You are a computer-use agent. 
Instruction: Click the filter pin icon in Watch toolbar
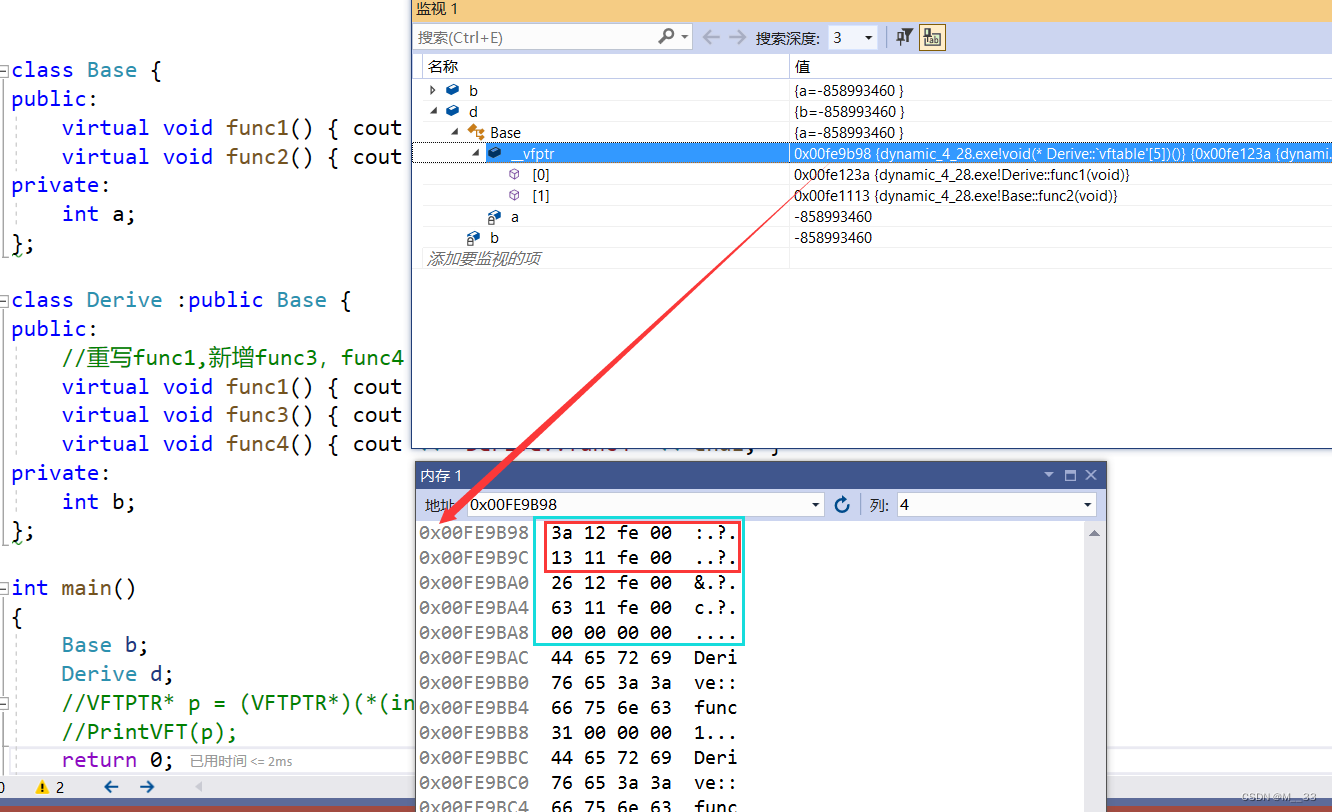tap(904, 37)
